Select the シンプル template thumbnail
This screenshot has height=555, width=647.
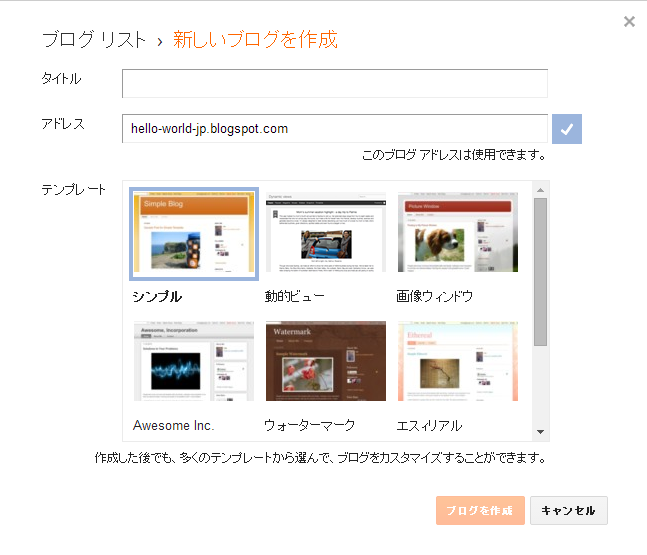pos(194,234)
